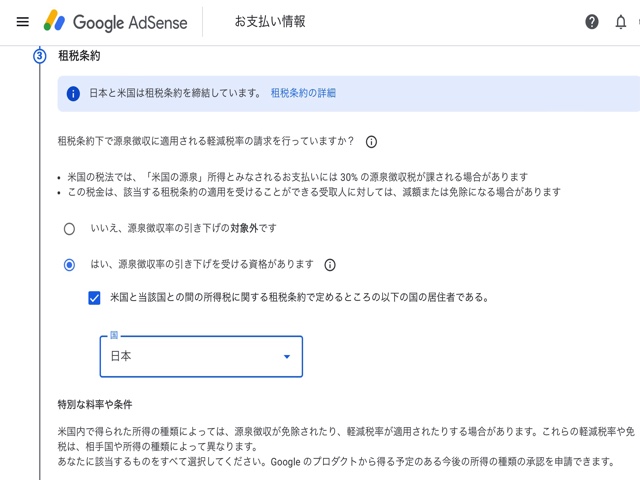
Task: Open the help question mark icon
Action: coord(592,22)
